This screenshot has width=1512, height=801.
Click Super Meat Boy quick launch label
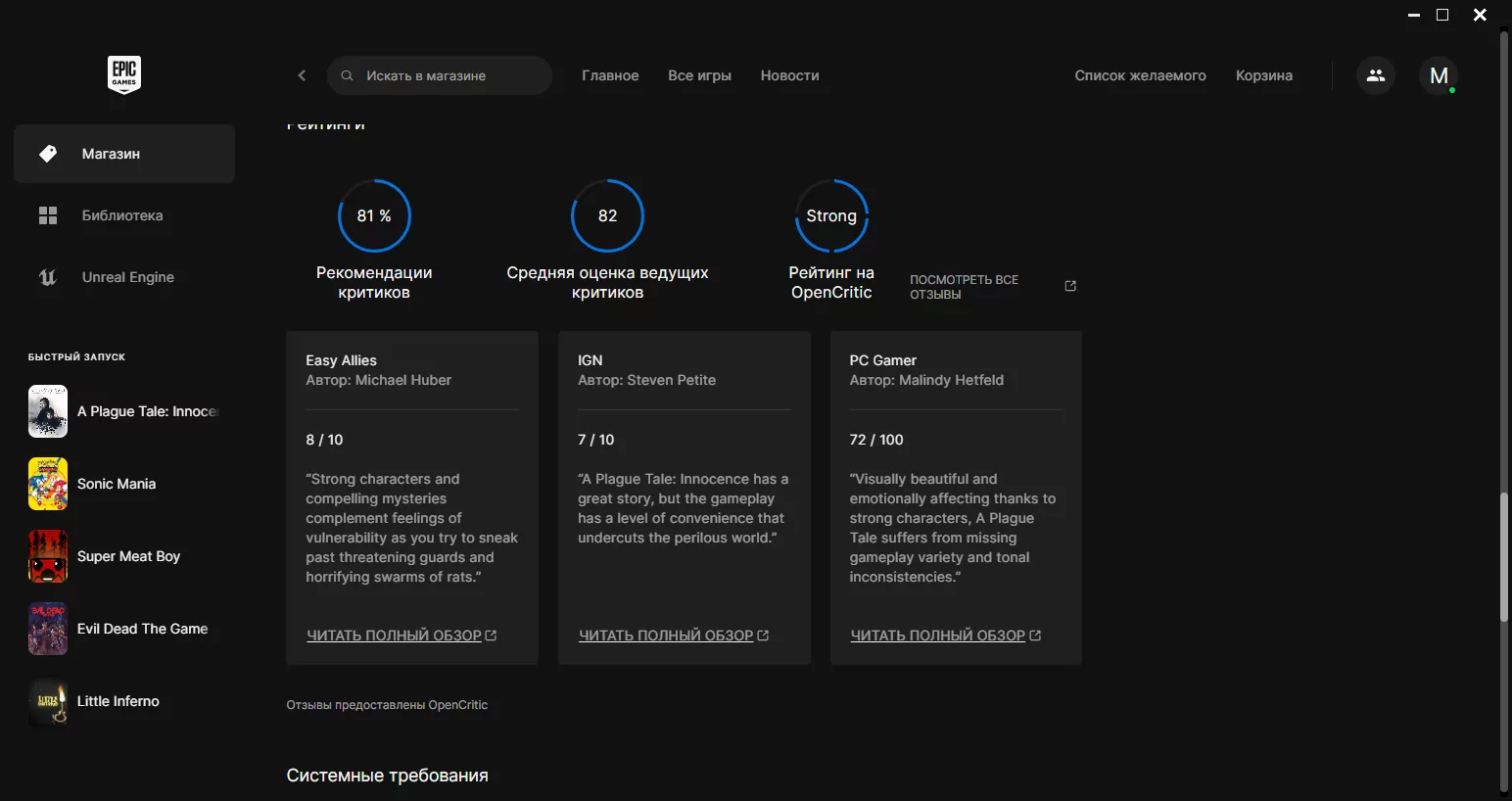[x=128, y=556]
